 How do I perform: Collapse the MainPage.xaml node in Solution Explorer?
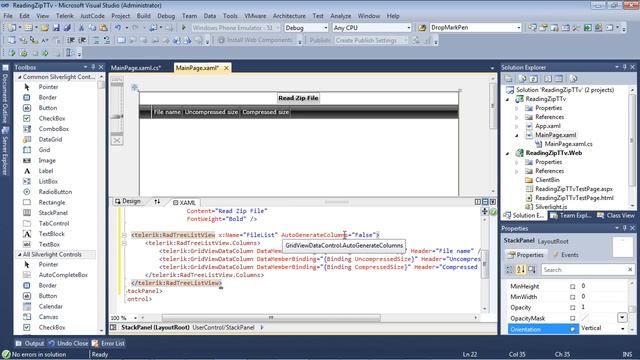point(517,135)
